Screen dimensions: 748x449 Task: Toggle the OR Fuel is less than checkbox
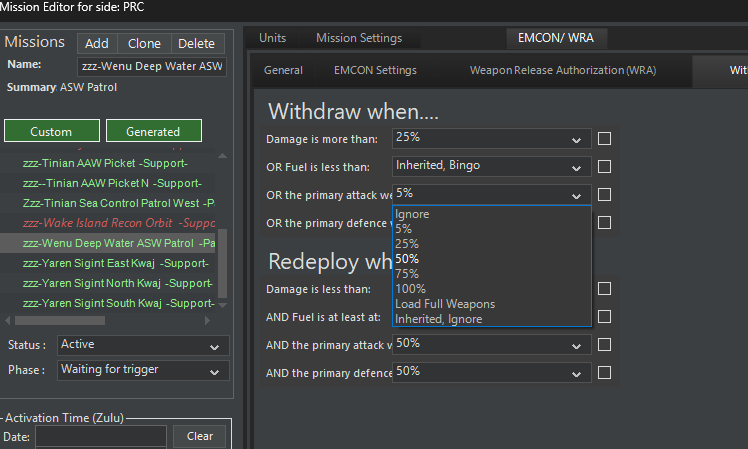coord(604,167)
